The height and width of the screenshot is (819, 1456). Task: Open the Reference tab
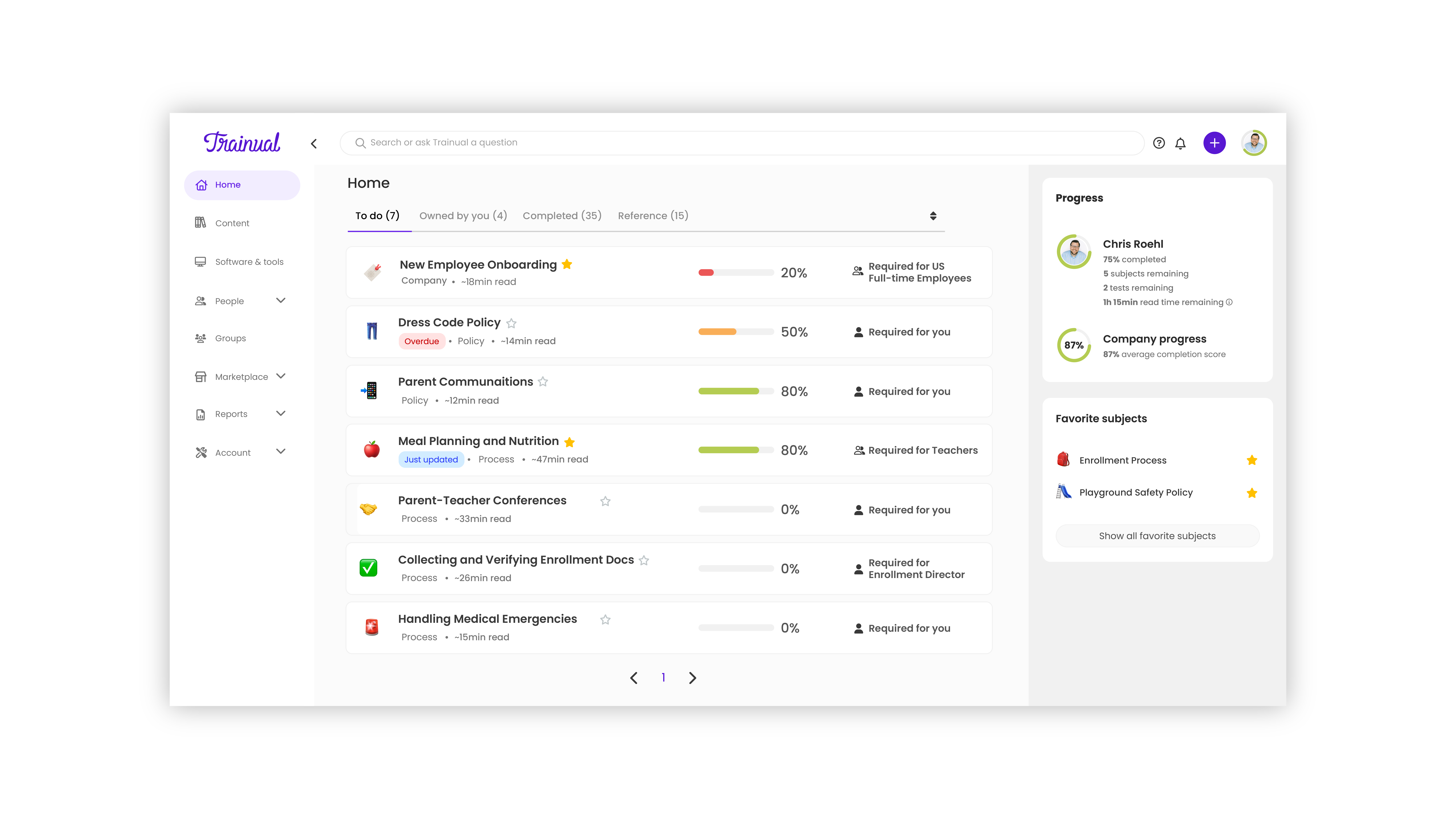tap(653, 215)
